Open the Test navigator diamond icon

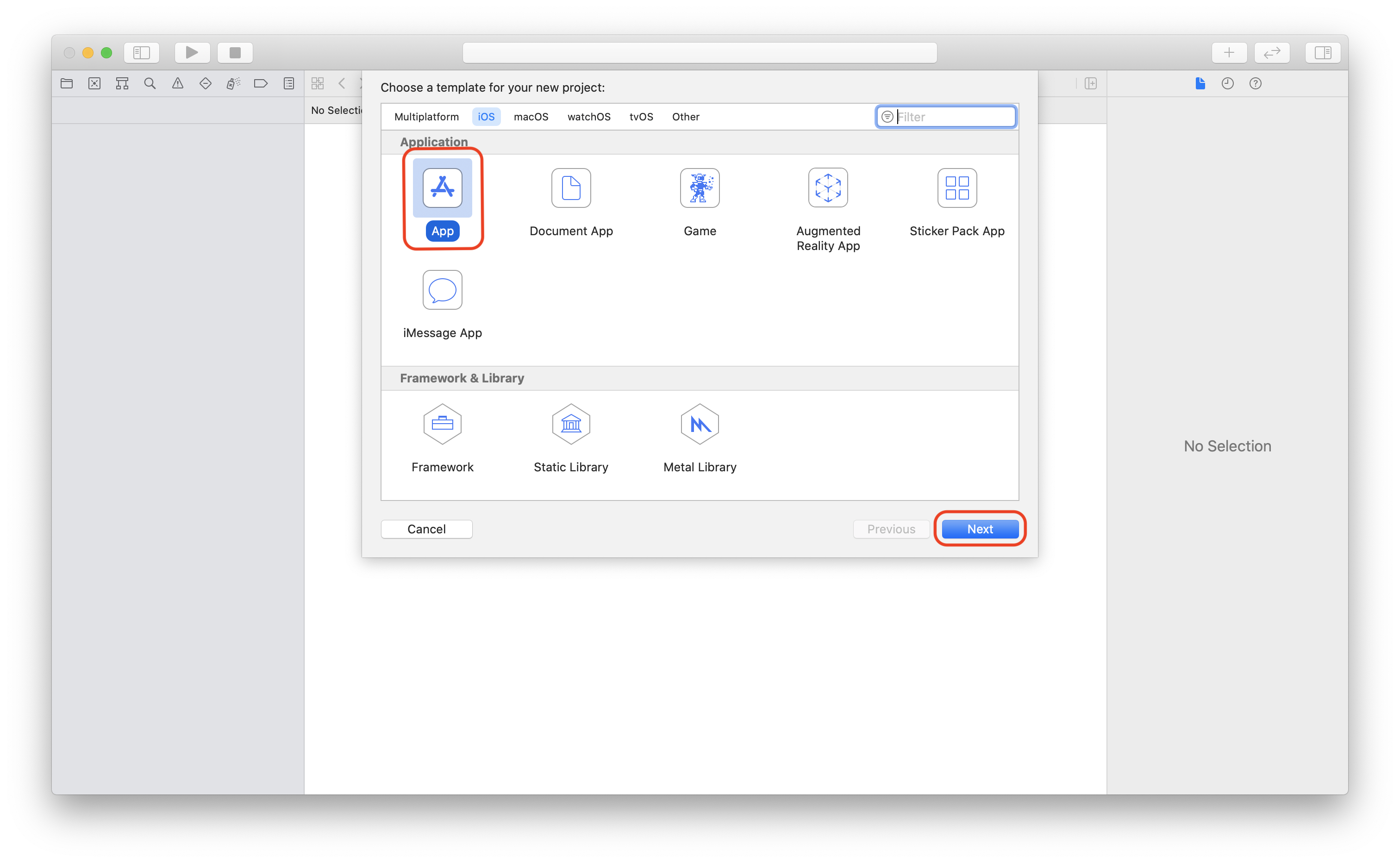click(x=206, y=83)
